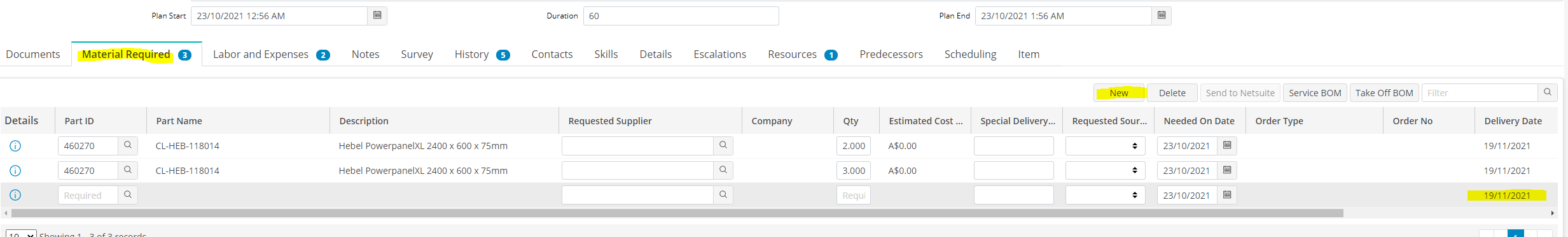Click Special Delivery field in 2.000 qty row
This screenshot has height=237, width=1568.
(1014, 146)
